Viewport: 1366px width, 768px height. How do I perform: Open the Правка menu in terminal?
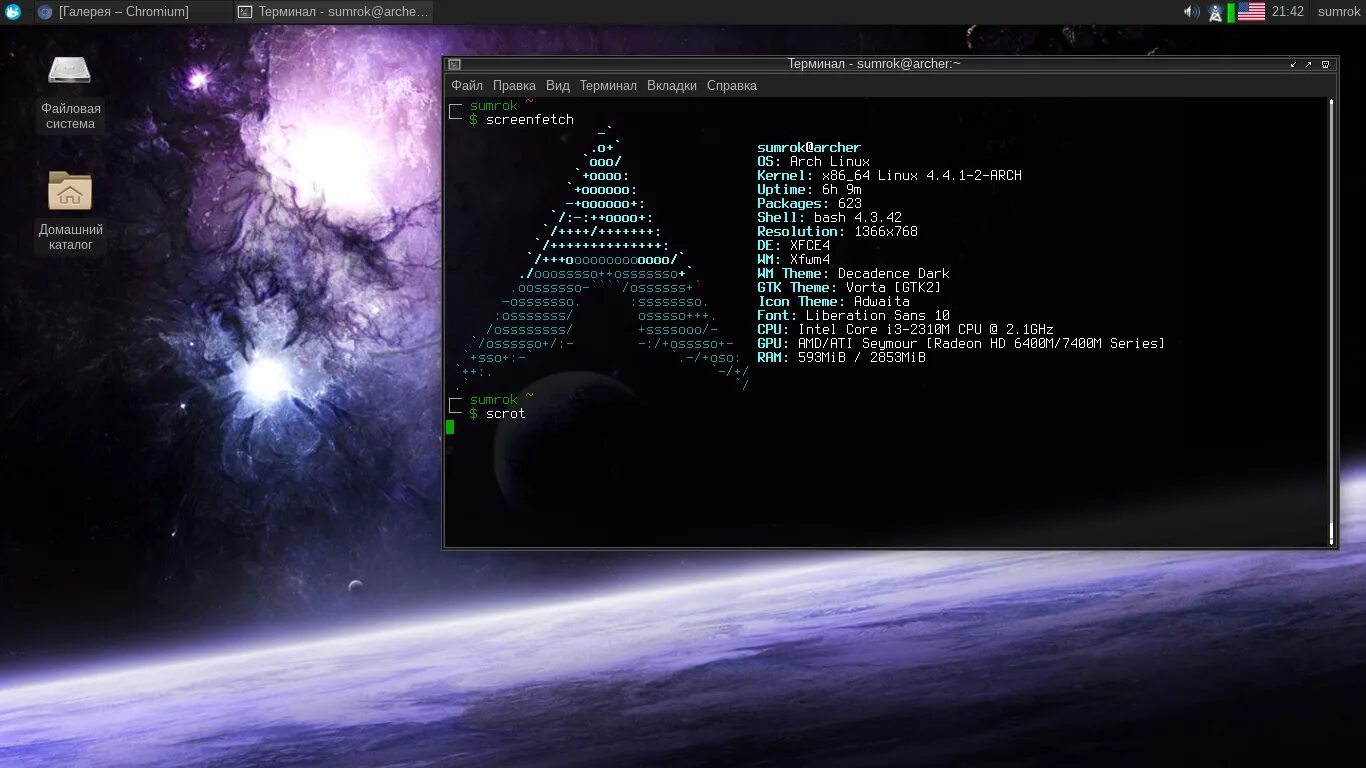(x=514, y=86)
